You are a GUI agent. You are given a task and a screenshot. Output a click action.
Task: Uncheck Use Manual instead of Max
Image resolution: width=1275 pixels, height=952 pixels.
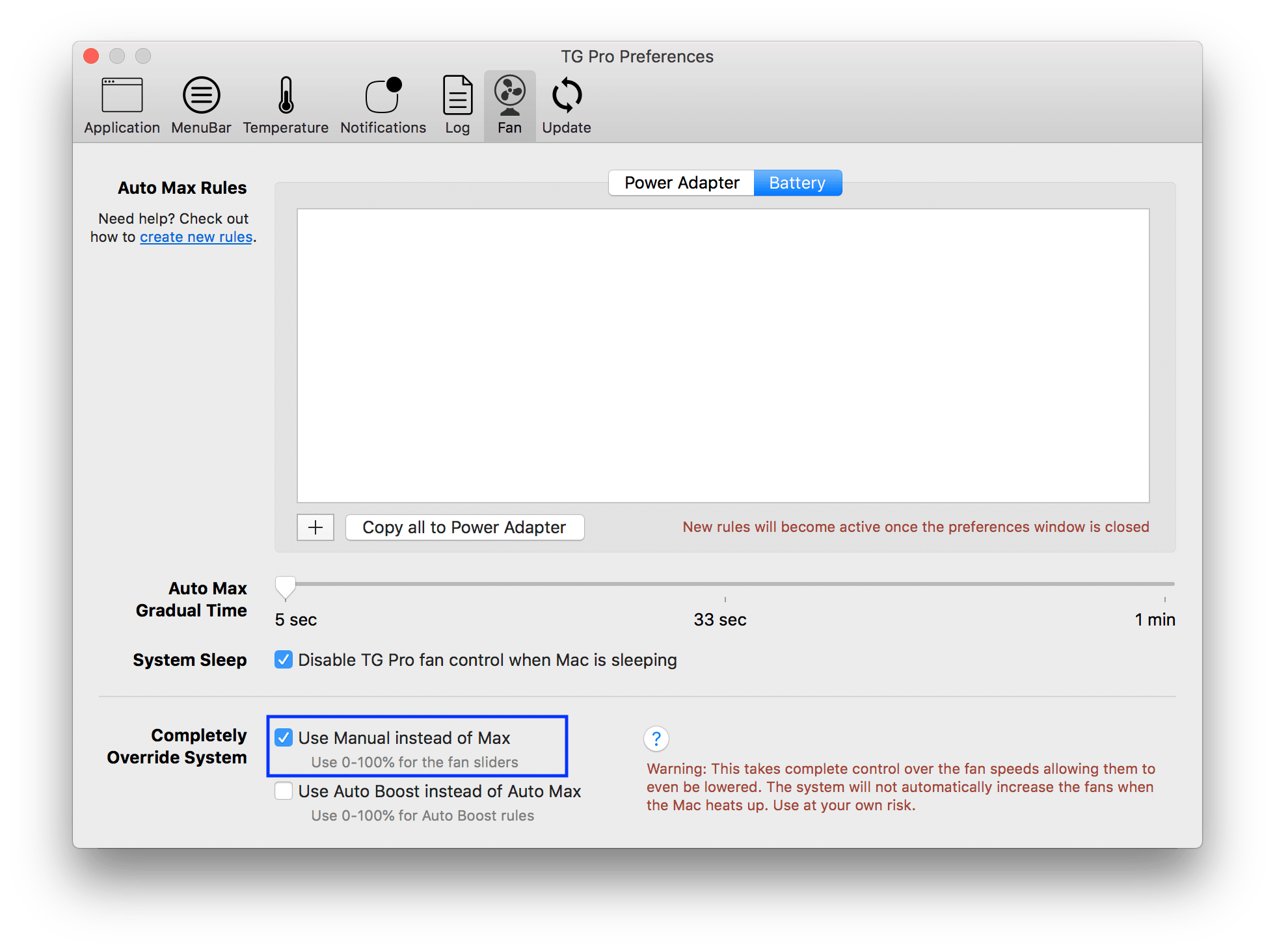pos(284,737)
